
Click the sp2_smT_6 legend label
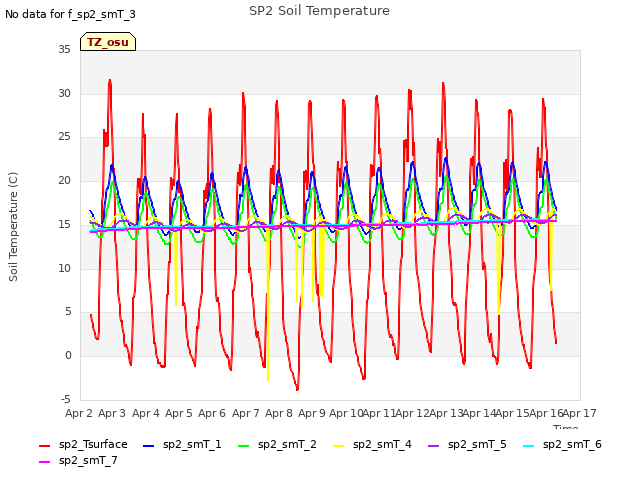(x=572, y=444)
